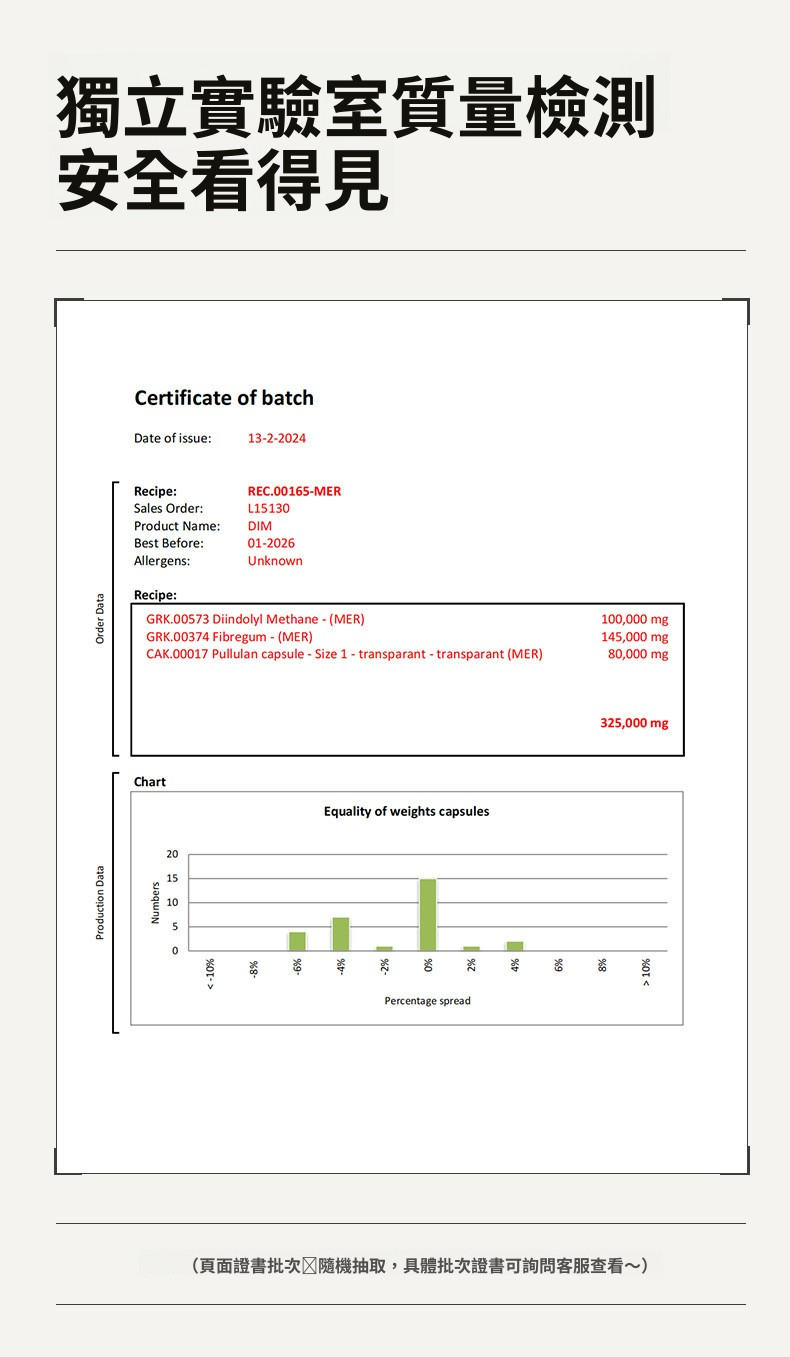Click the Allergens value 'Unknown'
The image size is (790, 1357).
point(275,561)
